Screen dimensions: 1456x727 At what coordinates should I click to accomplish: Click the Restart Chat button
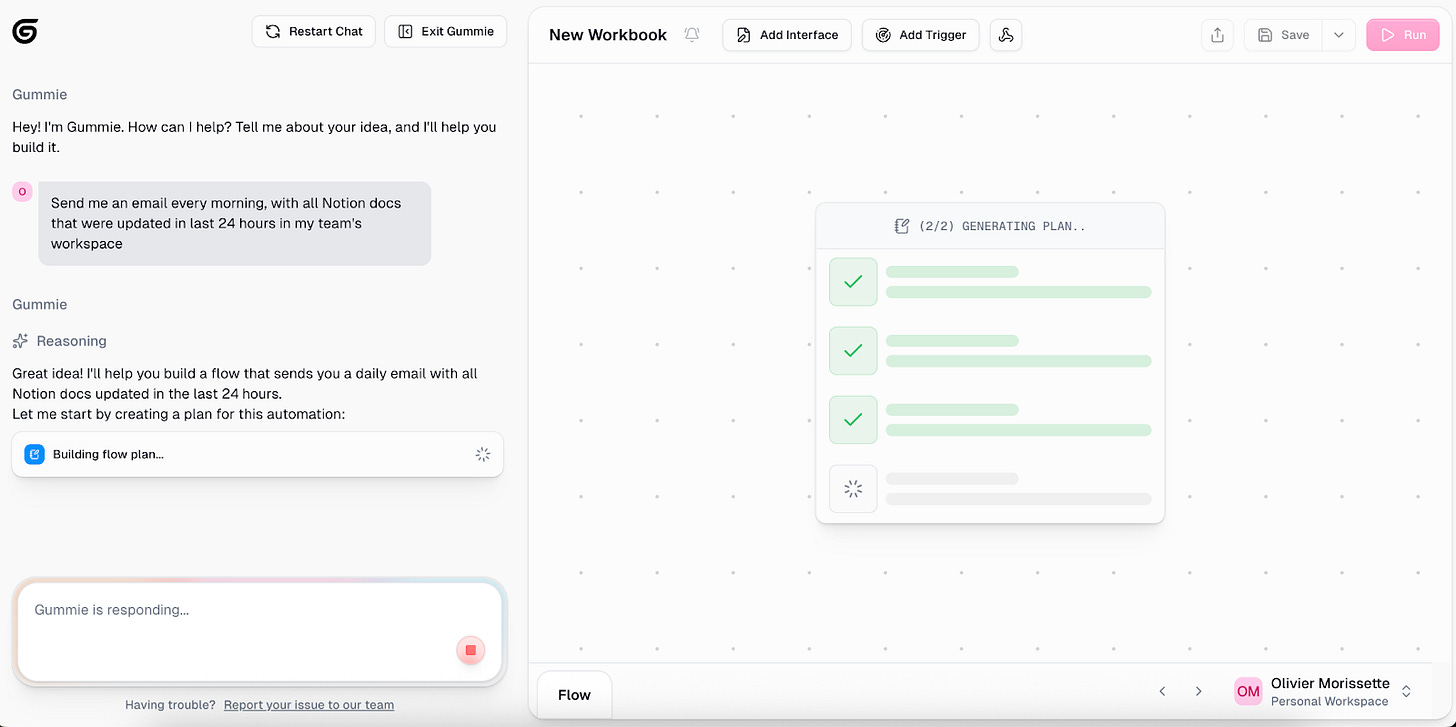pos(314,31)
